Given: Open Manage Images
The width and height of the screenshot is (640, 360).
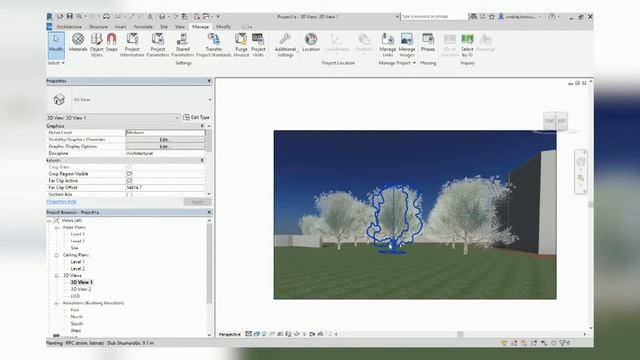Looking at the screenshot, I should 407,45.
